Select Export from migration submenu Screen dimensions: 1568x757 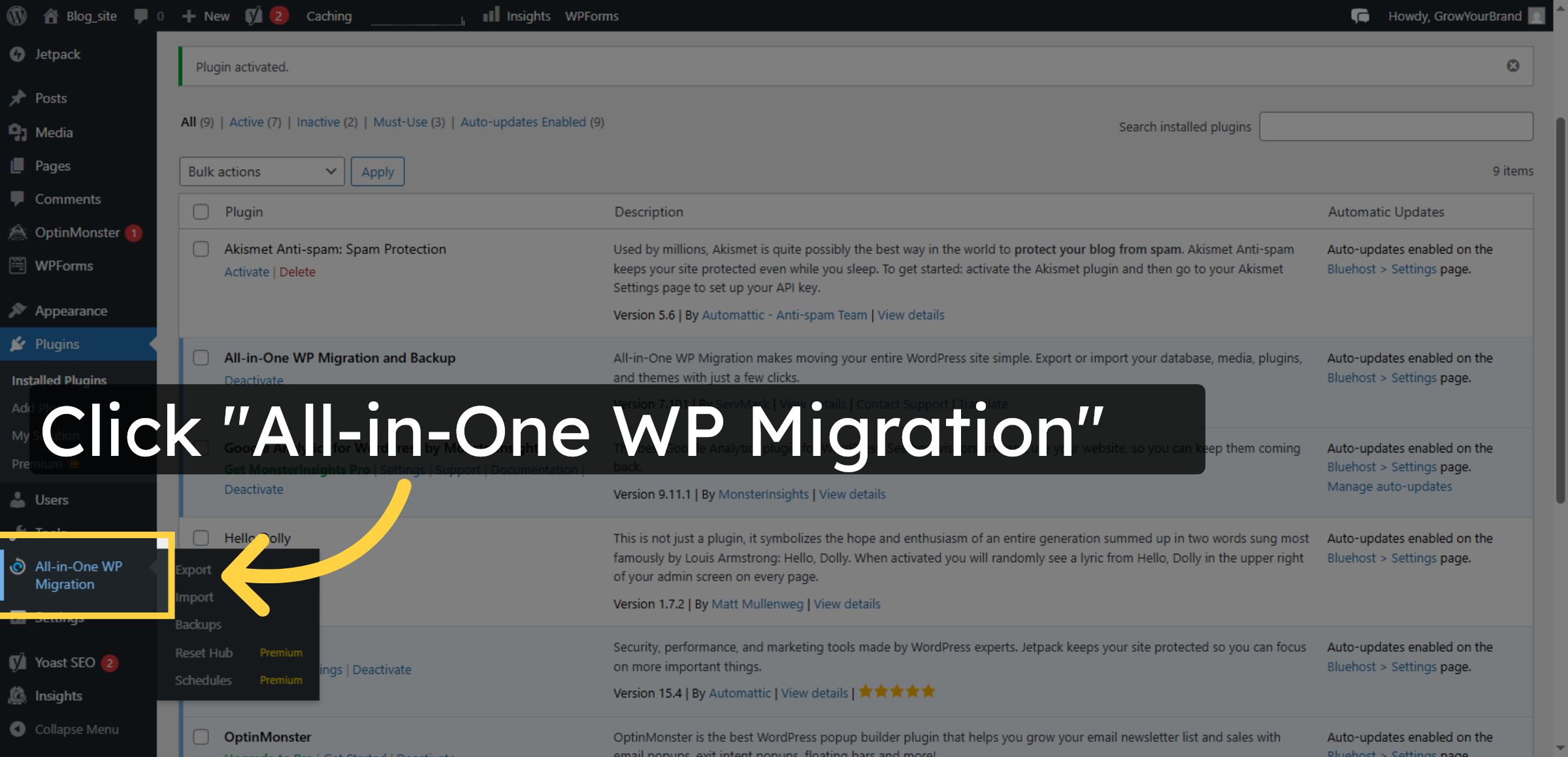193,569
